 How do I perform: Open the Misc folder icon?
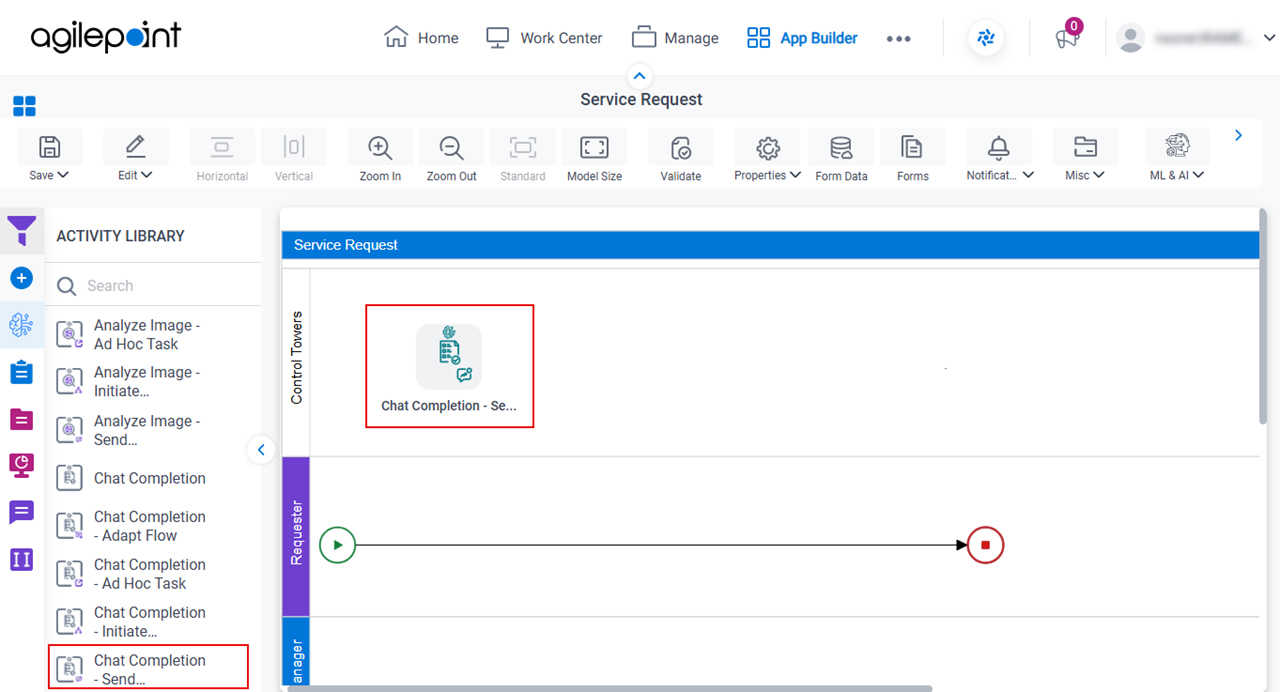[x=1084, y=147]
